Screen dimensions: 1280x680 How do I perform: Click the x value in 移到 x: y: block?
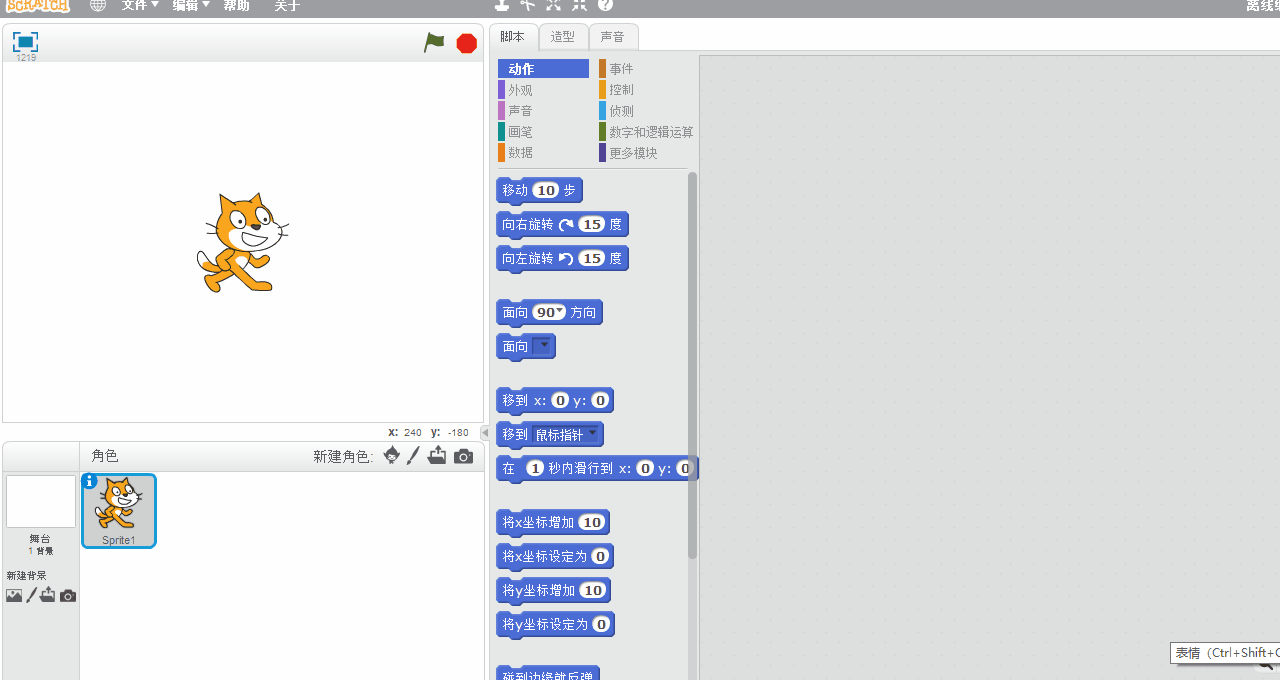click(x=560, y=400)
